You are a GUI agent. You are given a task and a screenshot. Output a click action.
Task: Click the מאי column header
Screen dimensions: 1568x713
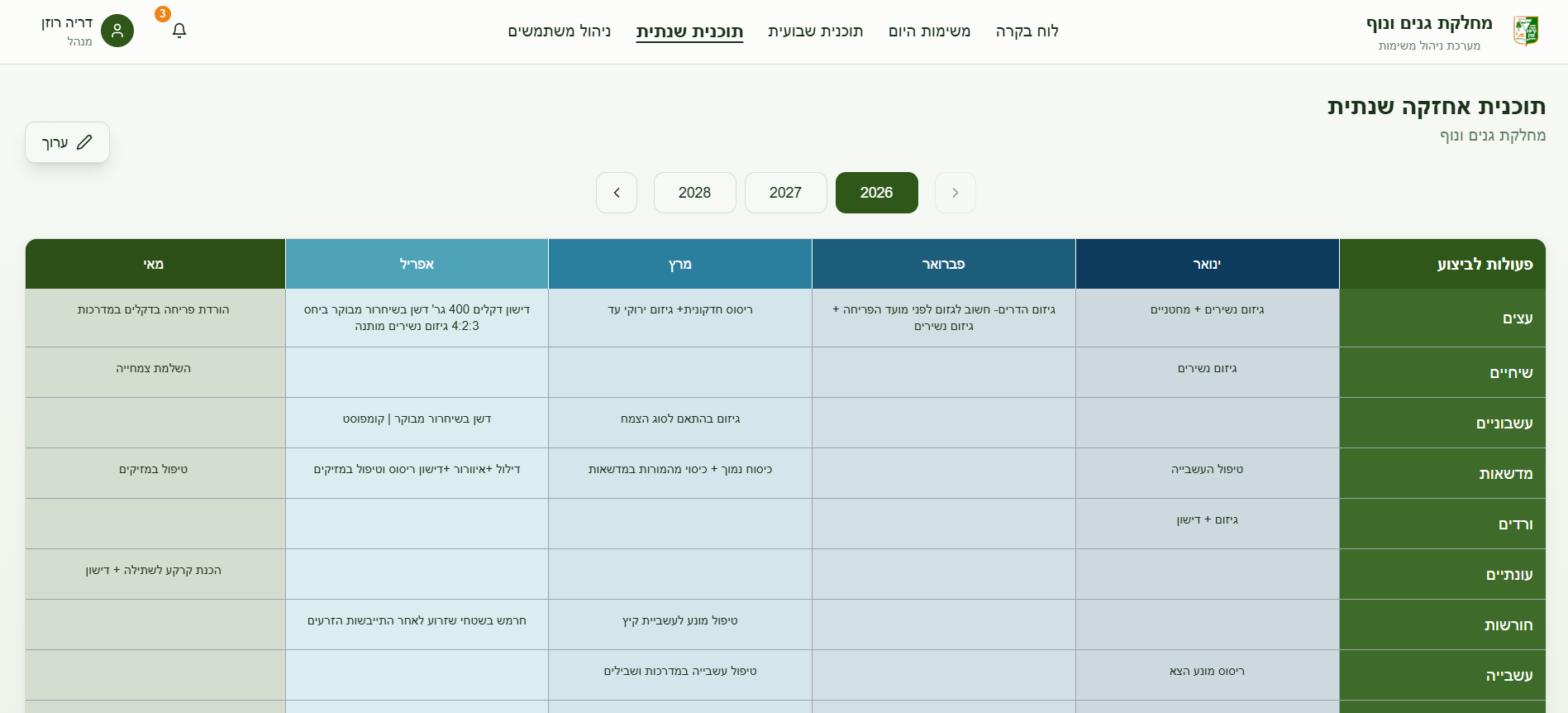pos(154,264)
